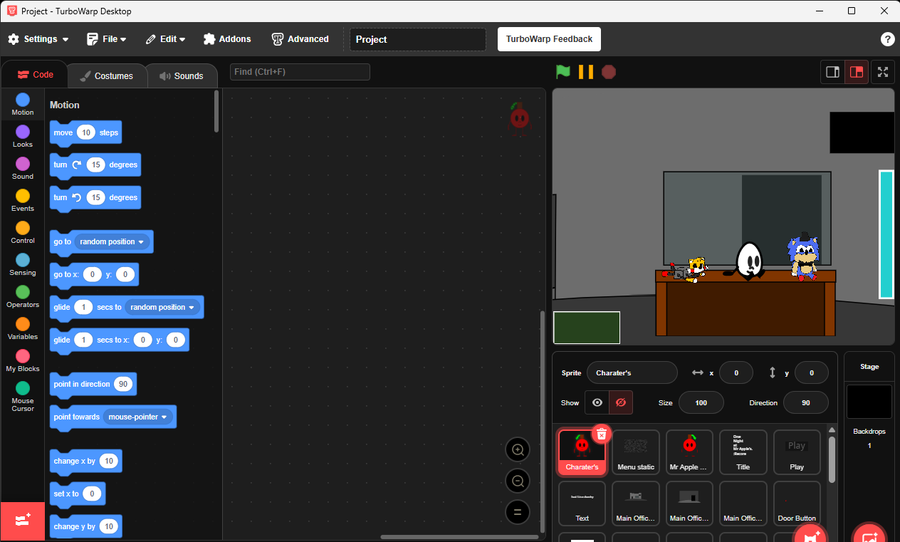Select the My Blocks category
Image resolution: width=900 pixels, height=542 pixels.
(x=22, y=362)
